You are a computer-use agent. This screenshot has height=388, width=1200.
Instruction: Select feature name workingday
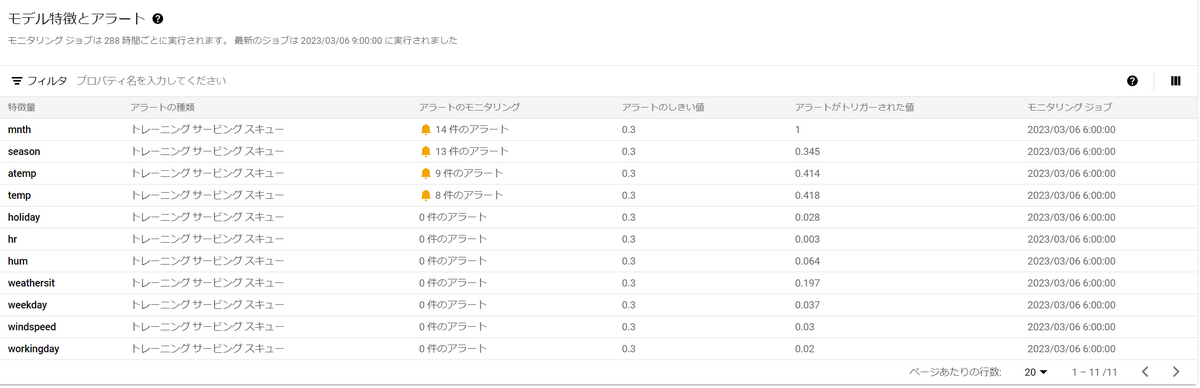(34, 348)
